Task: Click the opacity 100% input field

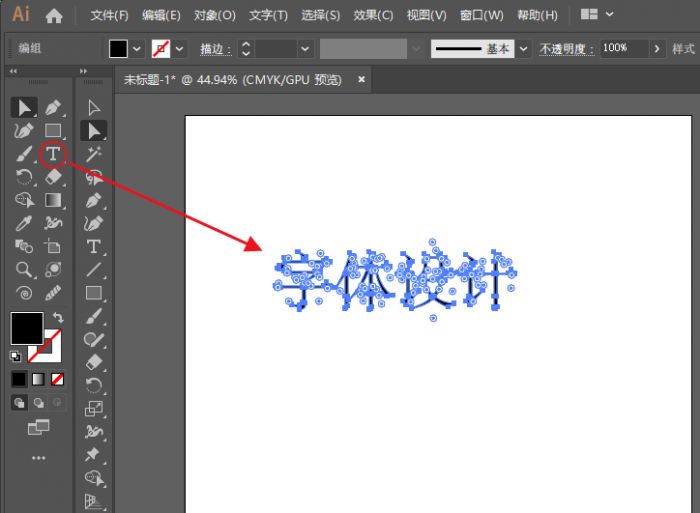Action: point(622,48)
